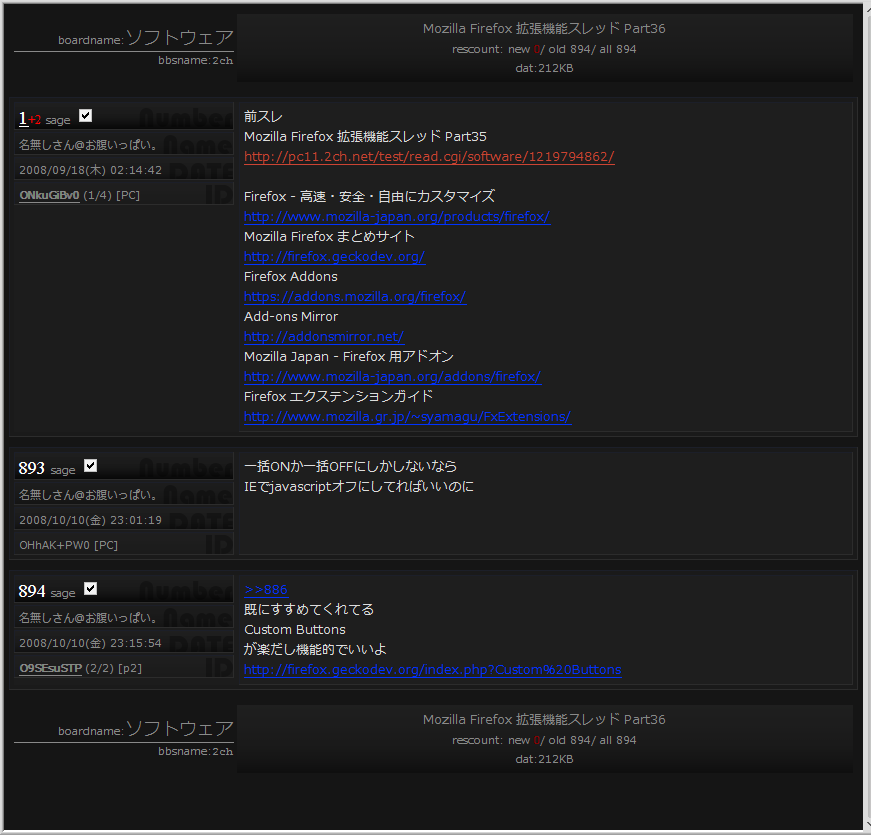Click the poster ID ONkuGiBv0
Viewport: 871px width, 835px height.
pos(49,196)
